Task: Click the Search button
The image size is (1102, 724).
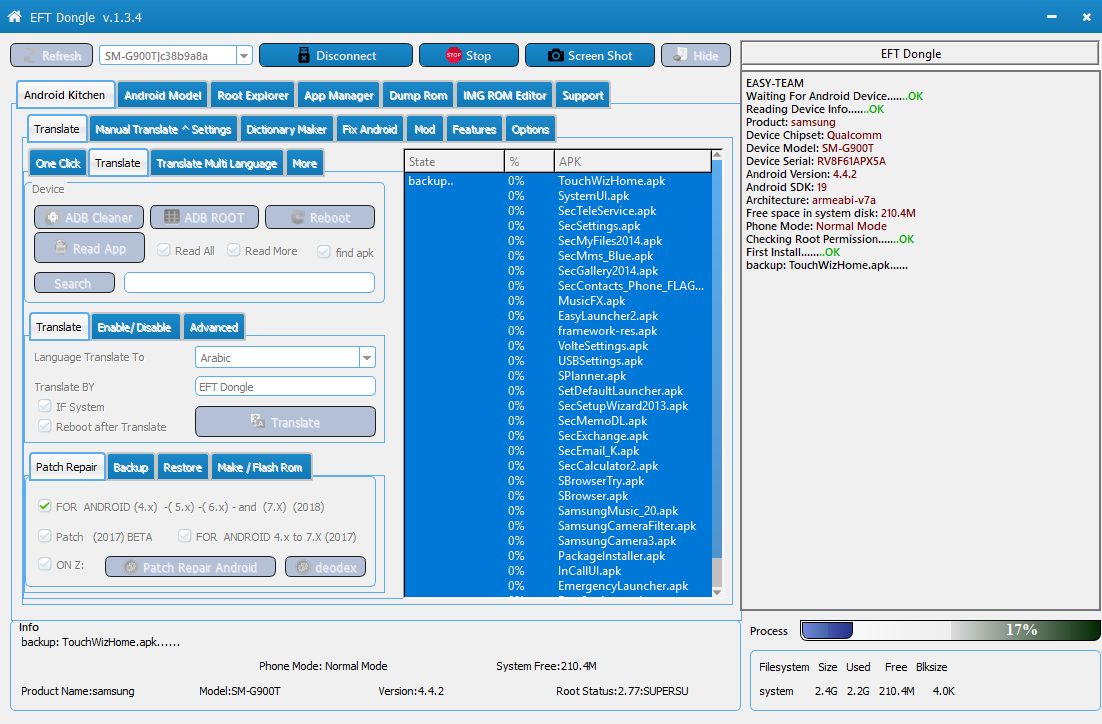Action: [74, 283]
